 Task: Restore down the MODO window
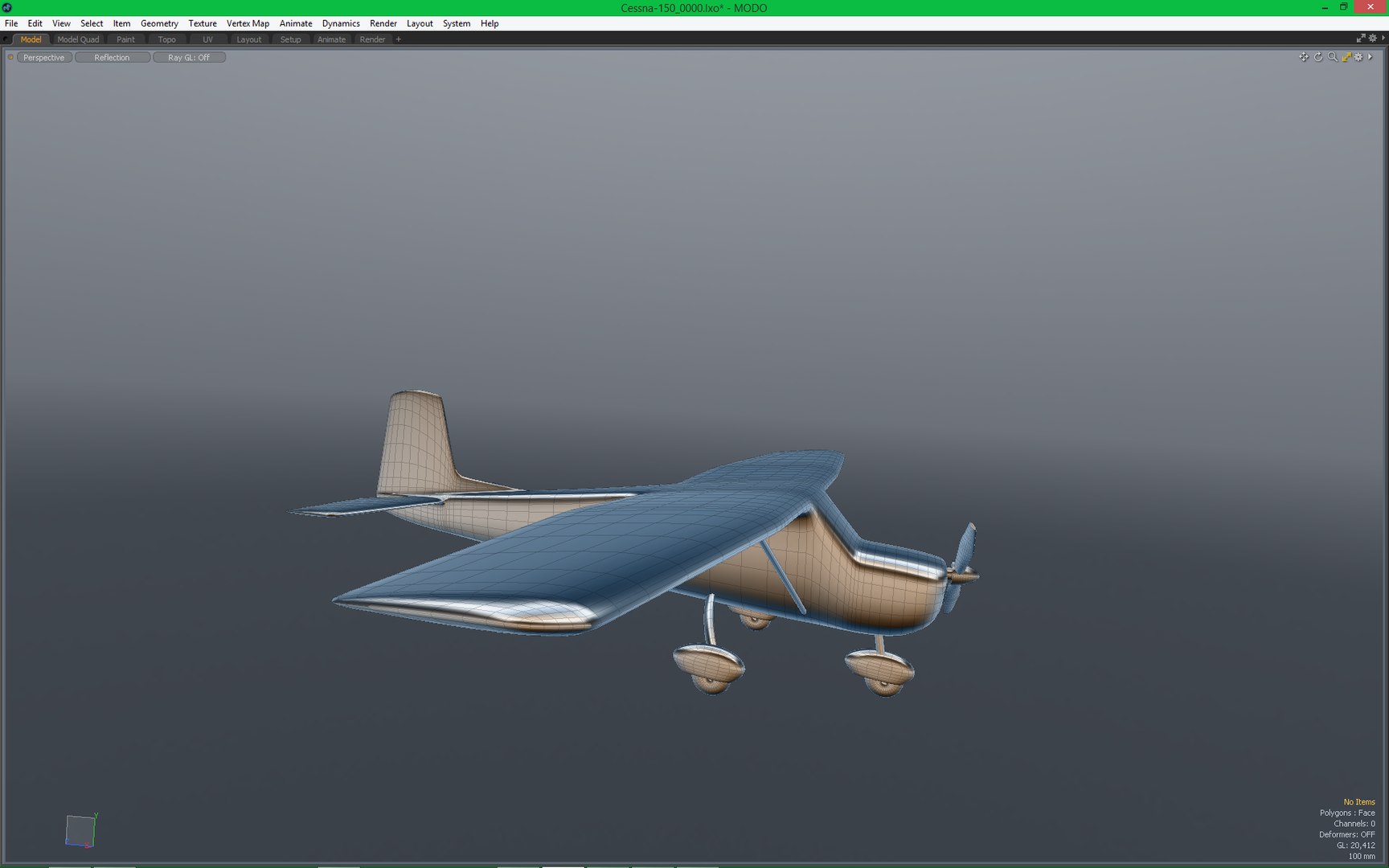(1343, 7)
